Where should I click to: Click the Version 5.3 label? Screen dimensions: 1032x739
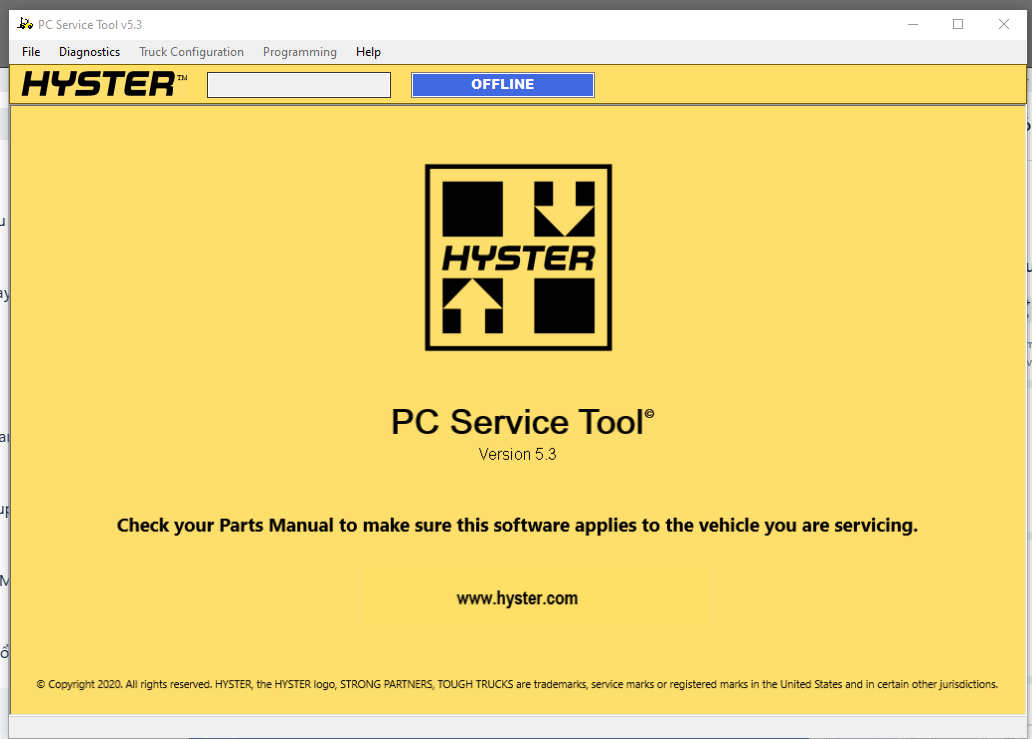pyautogui.click(x=517, y=454)
